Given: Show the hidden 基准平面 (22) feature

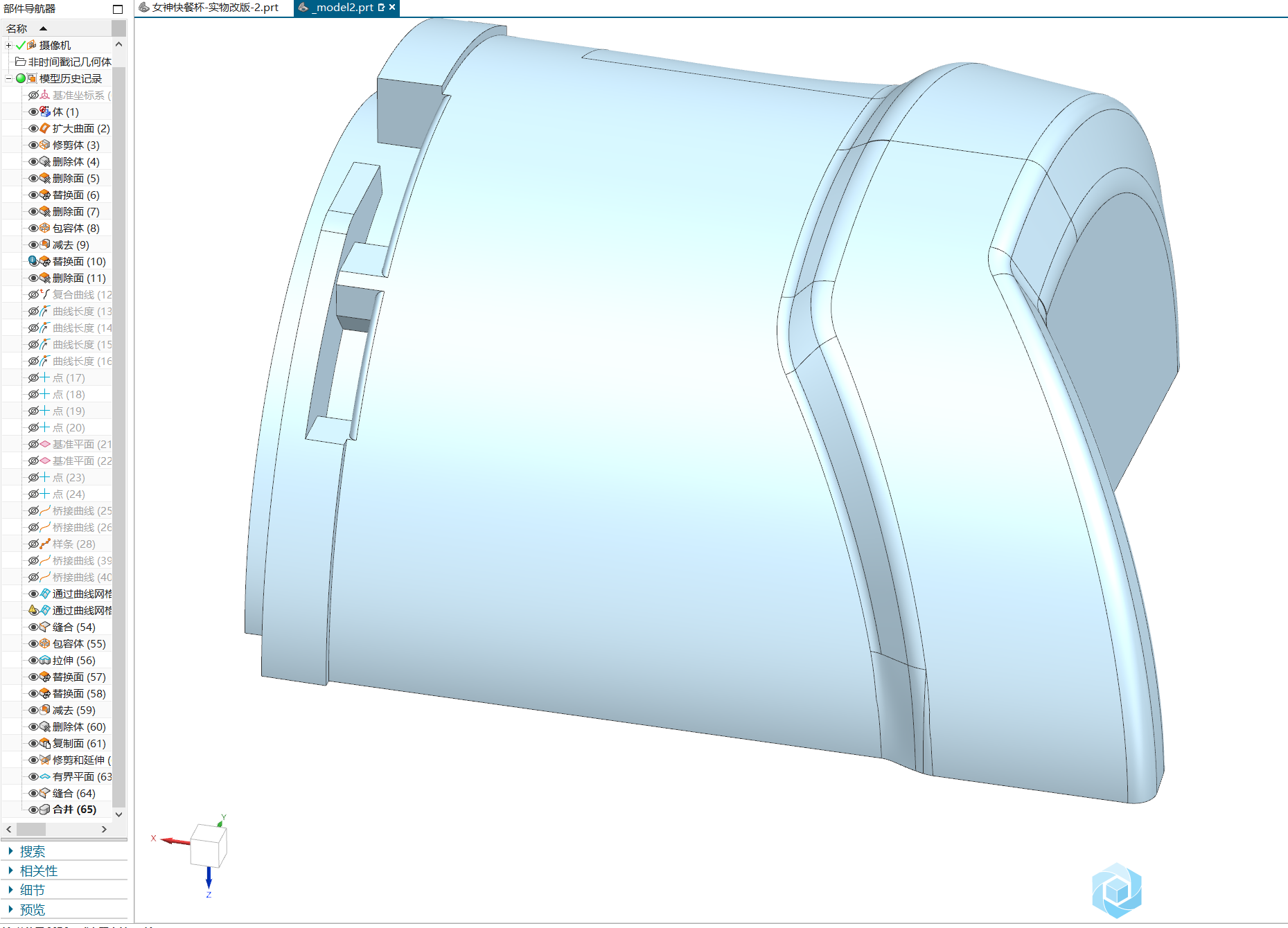Looking at the screenshot, I should [x=33, y=461].
